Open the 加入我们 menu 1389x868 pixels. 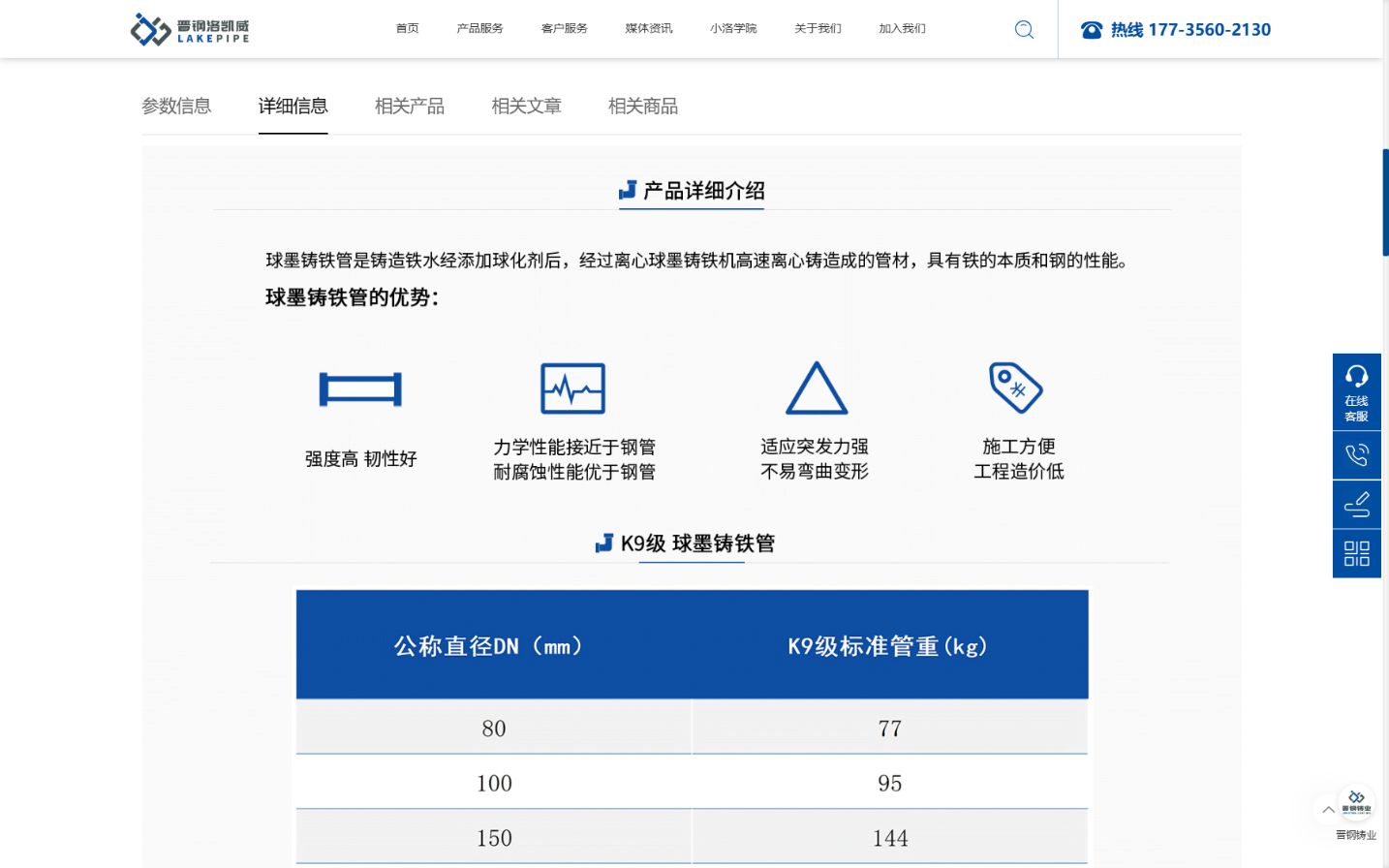pyautogui.click(x=902, y=28)
